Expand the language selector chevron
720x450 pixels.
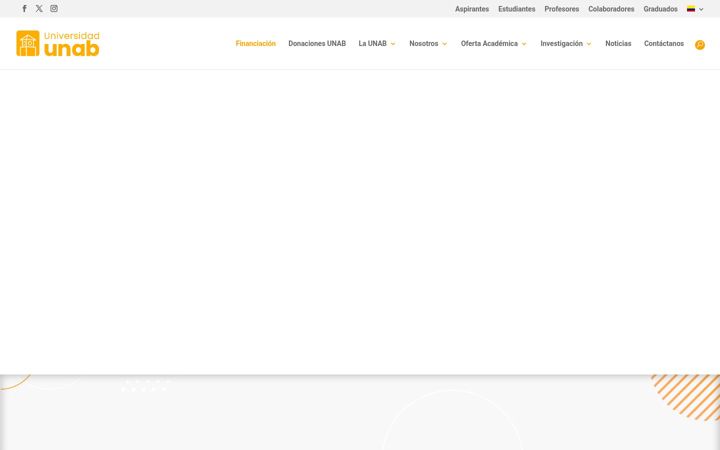701,9
